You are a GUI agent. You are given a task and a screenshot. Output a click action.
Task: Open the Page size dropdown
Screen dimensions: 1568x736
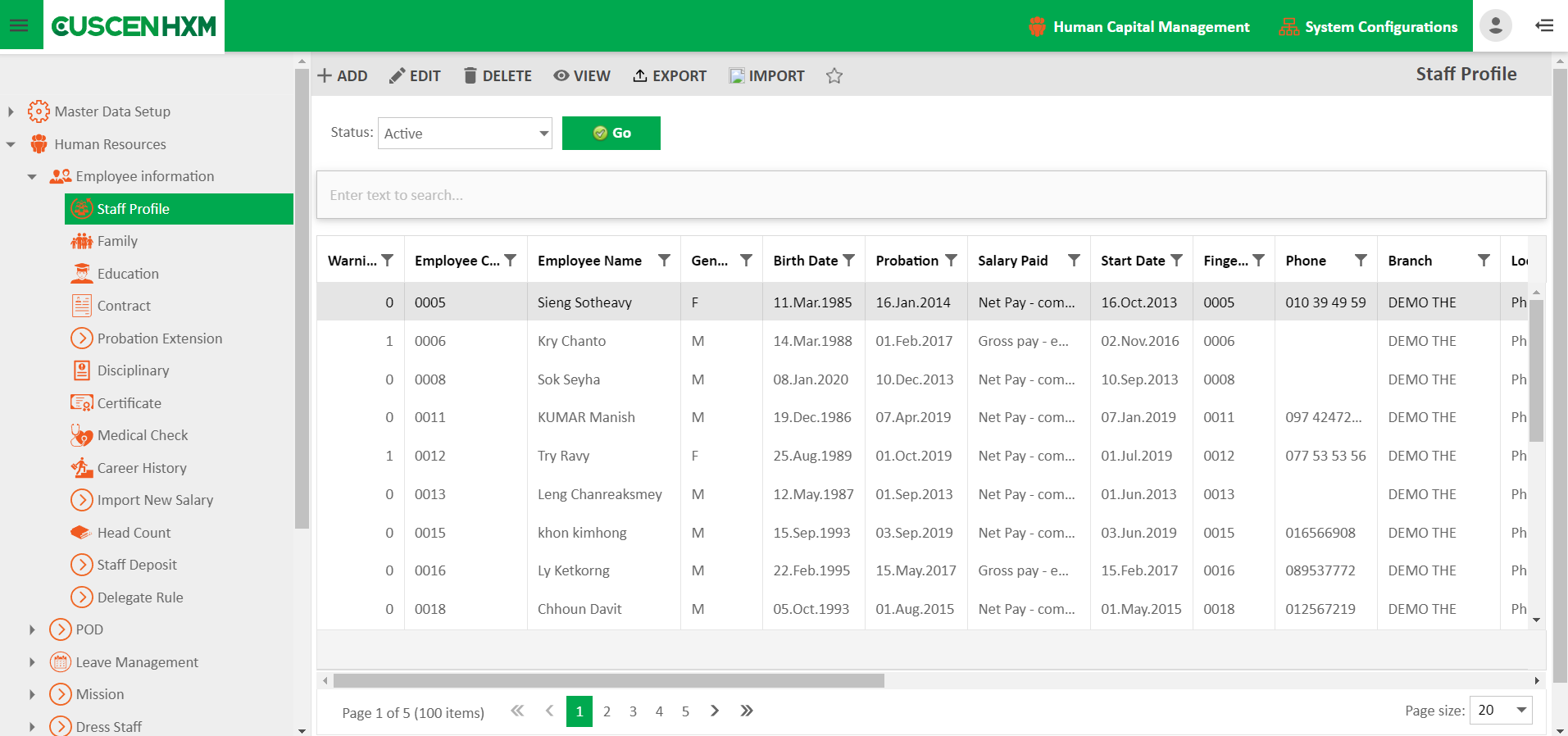tap(1500, 711)
